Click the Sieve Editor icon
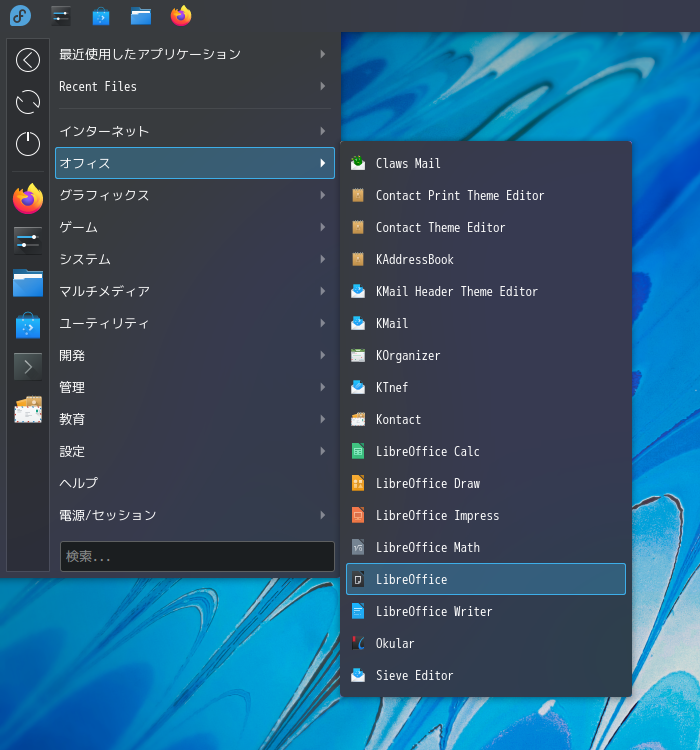The height and width of the screenshot is (750, 700). tap(358, 675)
